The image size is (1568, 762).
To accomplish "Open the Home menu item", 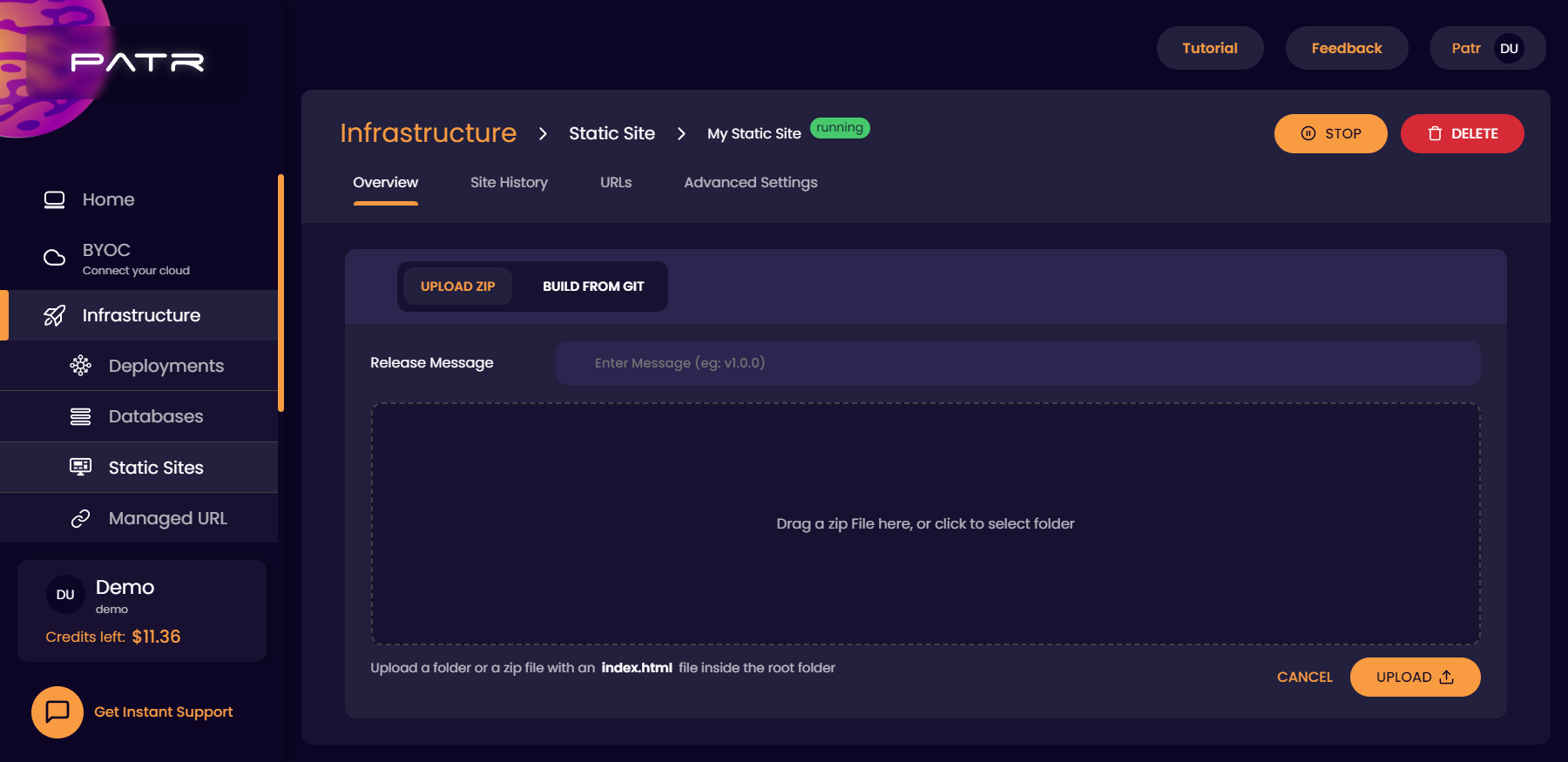I will click(139, 199).
